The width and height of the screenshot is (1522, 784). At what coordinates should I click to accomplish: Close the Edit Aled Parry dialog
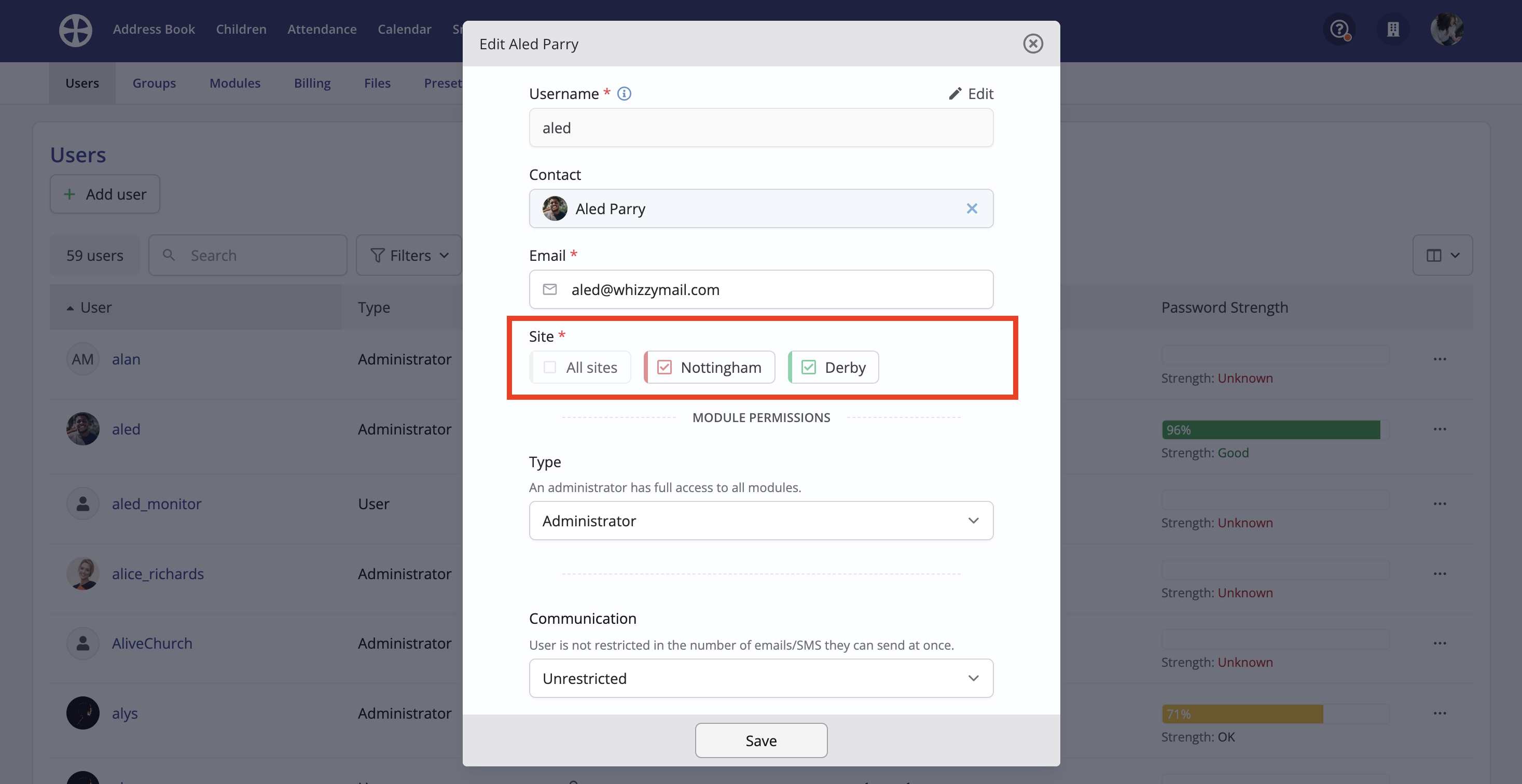1033,44
